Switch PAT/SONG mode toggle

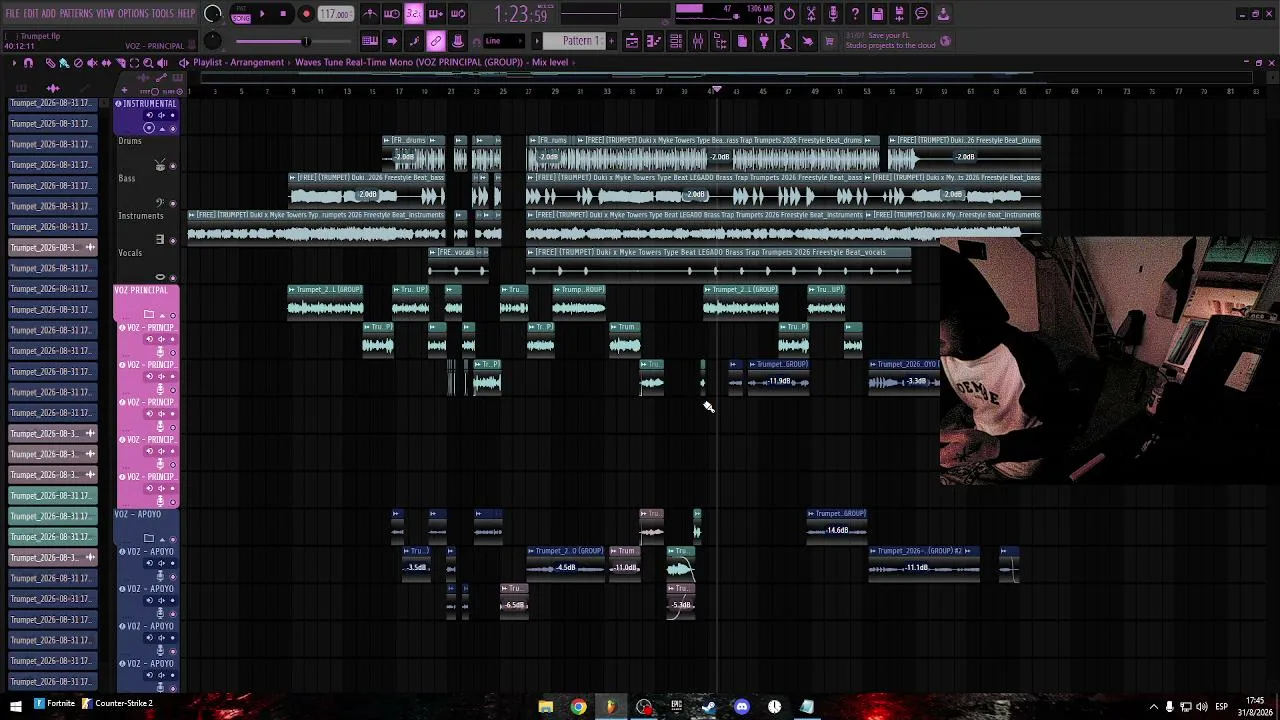tap(241, 14)
